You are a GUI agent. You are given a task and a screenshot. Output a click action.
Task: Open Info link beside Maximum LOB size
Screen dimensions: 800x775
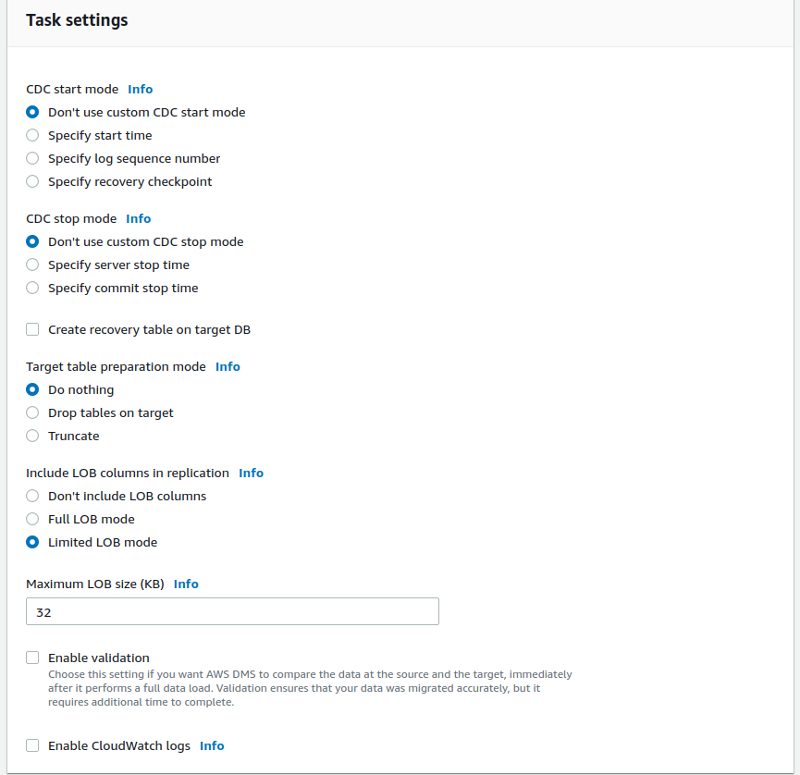[x=186, y=584]
